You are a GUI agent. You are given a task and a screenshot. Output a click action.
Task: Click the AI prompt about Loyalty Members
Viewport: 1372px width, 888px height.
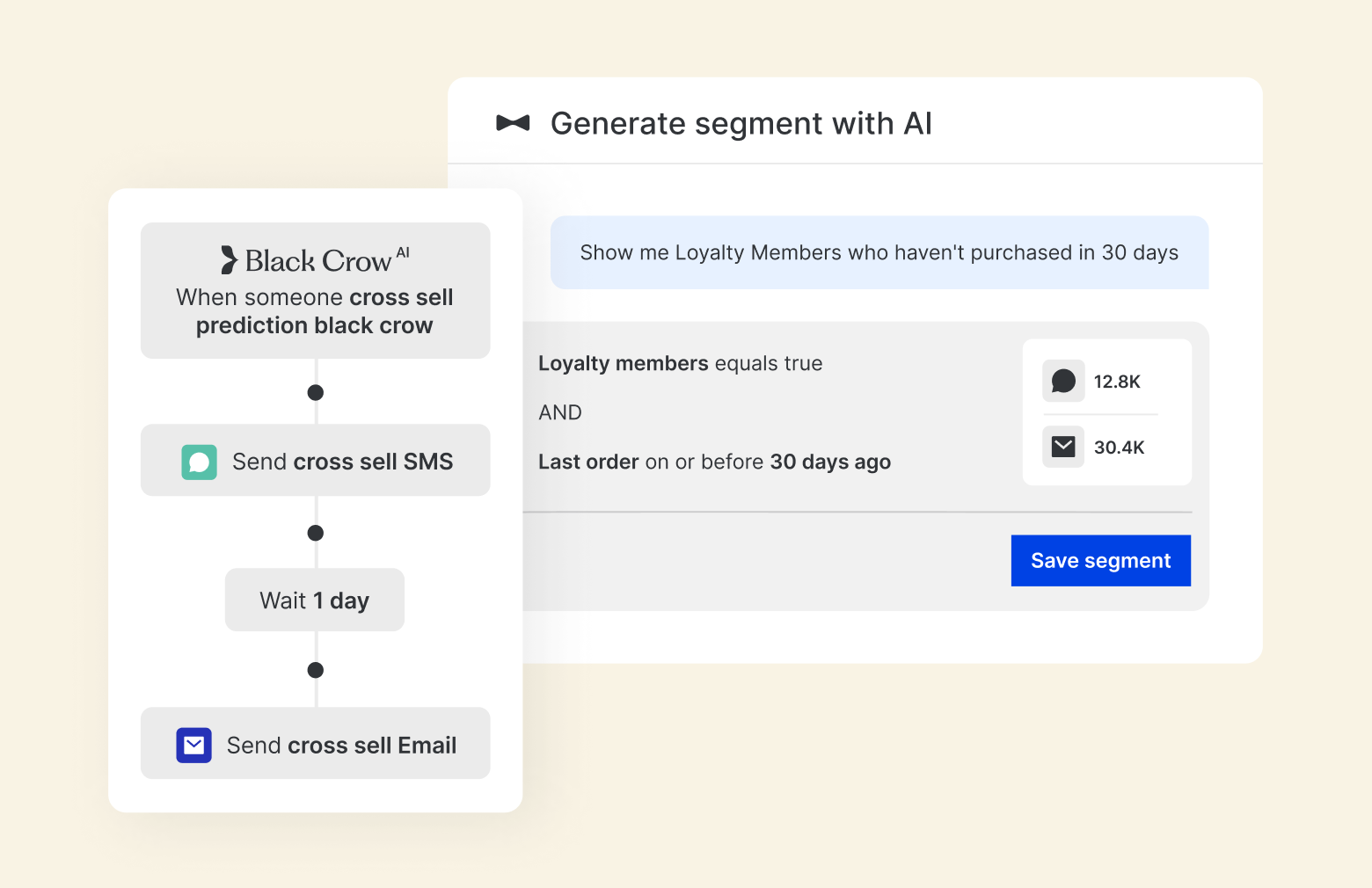click(x=879, y=252)
